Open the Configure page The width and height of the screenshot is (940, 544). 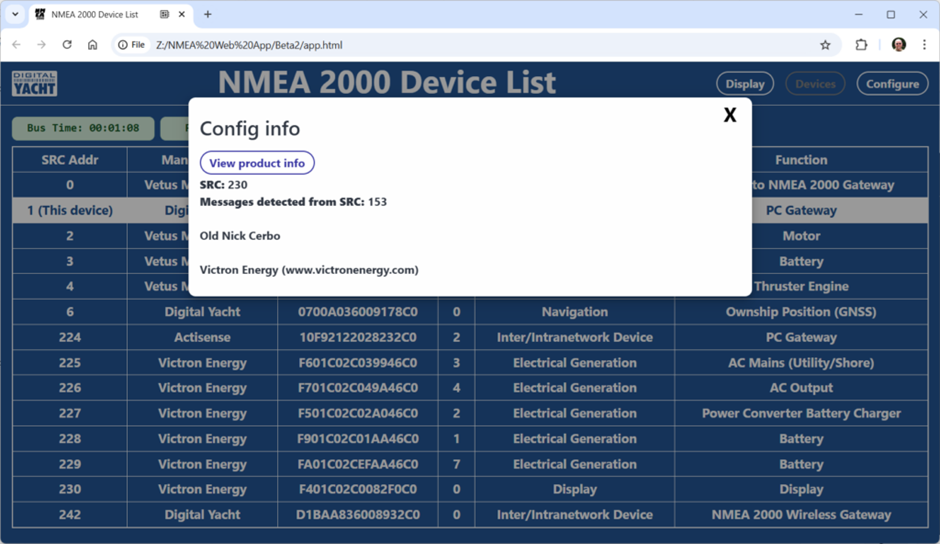892,84
